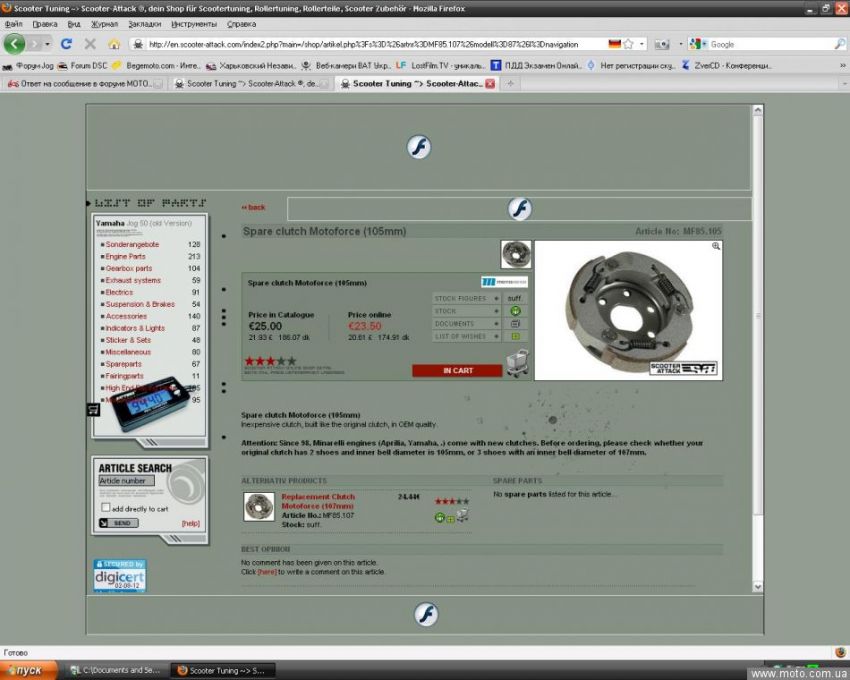This screenshot has width=850, height=680.
Task: Click the alternative product thumbnail
Action: 259,506
